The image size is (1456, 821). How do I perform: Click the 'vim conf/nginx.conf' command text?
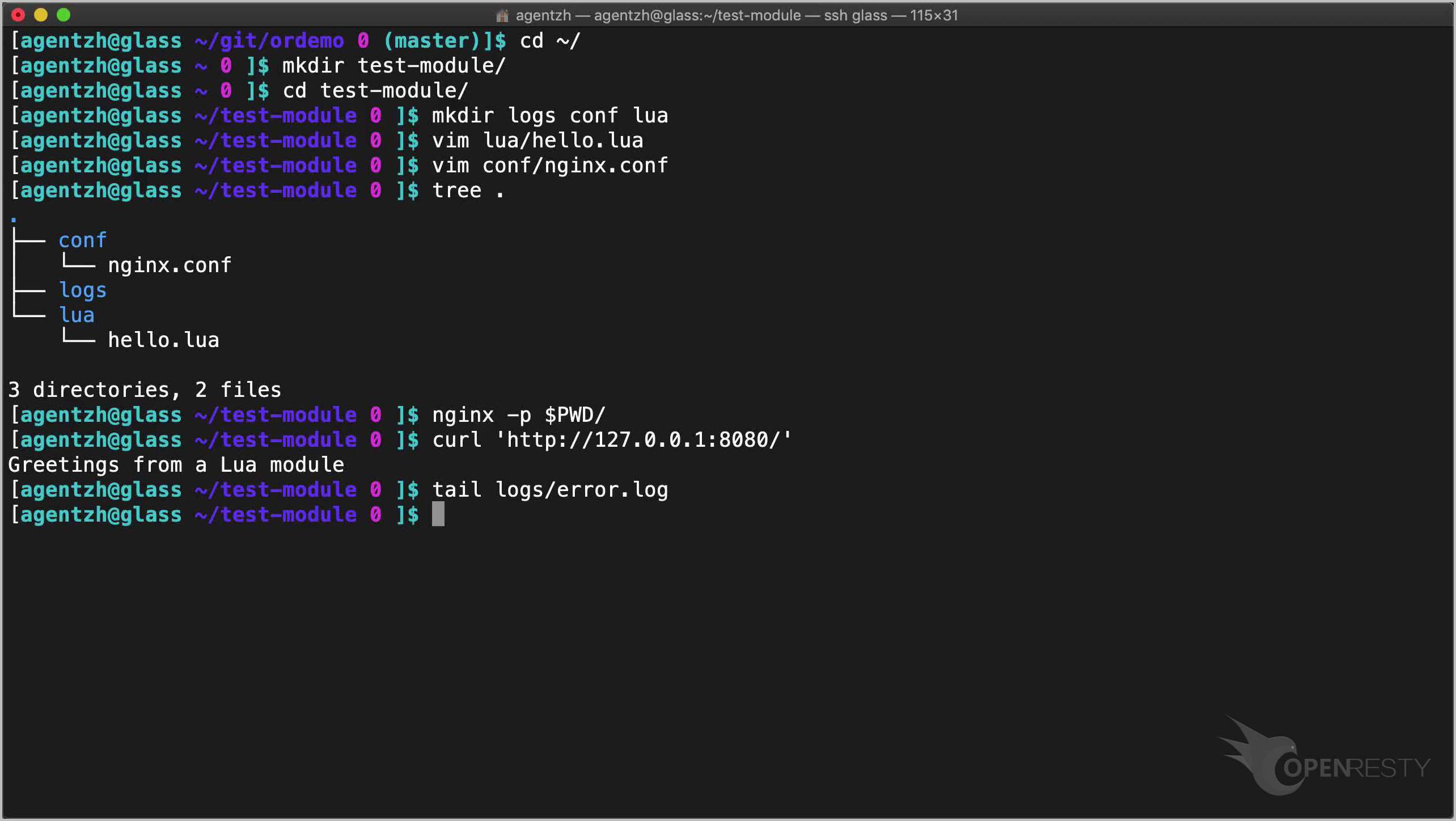click(x=550, y=166)
